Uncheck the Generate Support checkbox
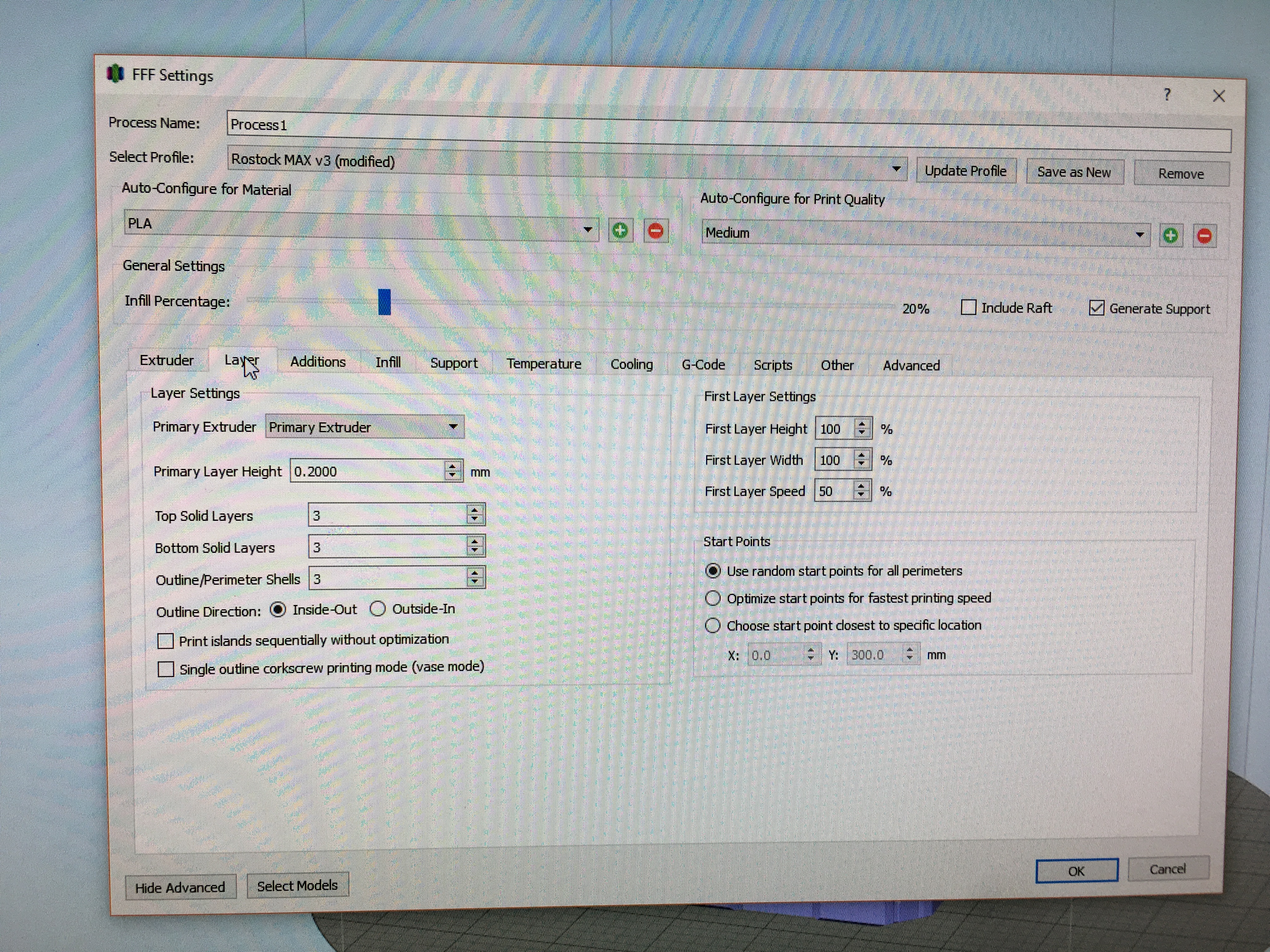 (x=1096, y=308)
